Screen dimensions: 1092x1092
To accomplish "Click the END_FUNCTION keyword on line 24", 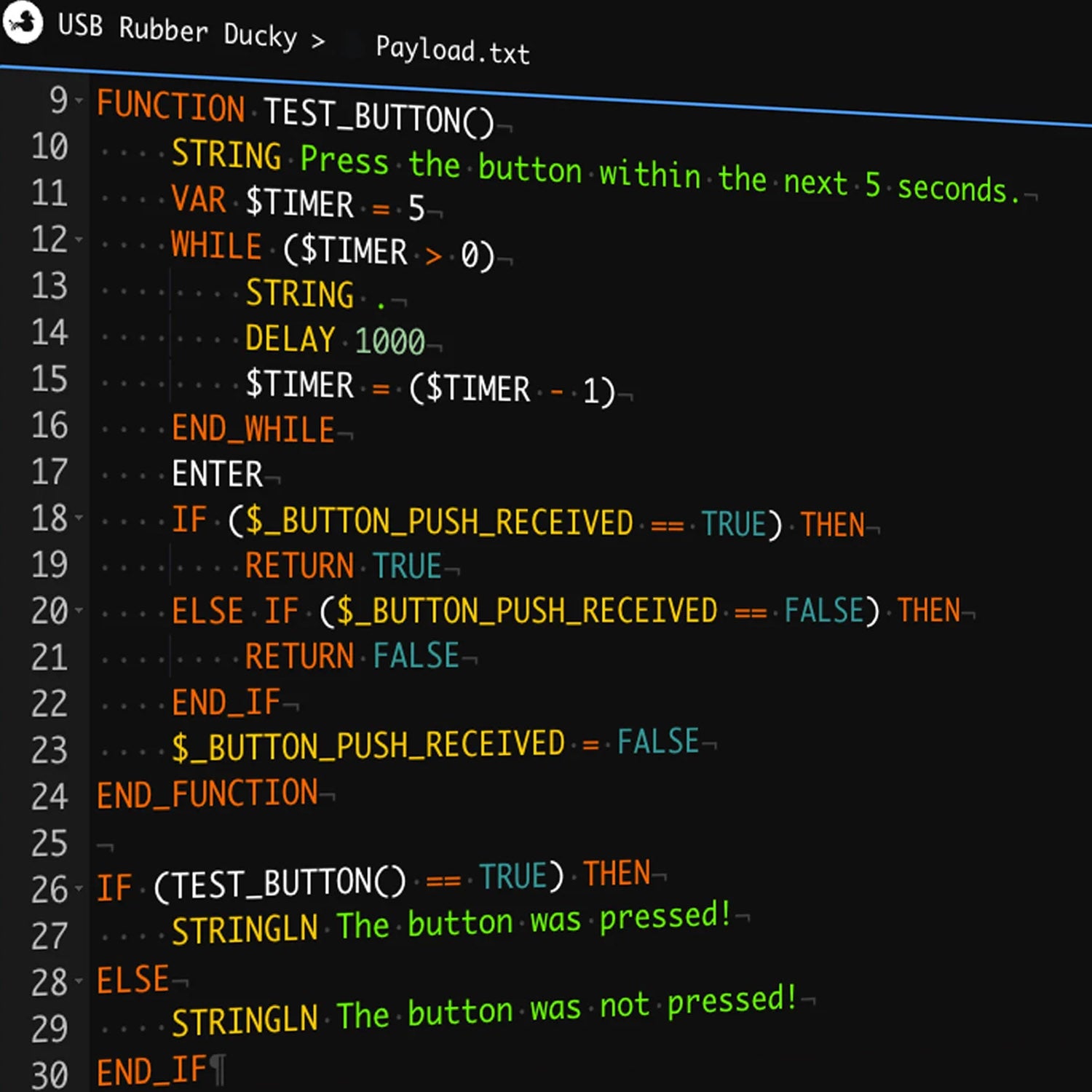I will coord(207,794).
